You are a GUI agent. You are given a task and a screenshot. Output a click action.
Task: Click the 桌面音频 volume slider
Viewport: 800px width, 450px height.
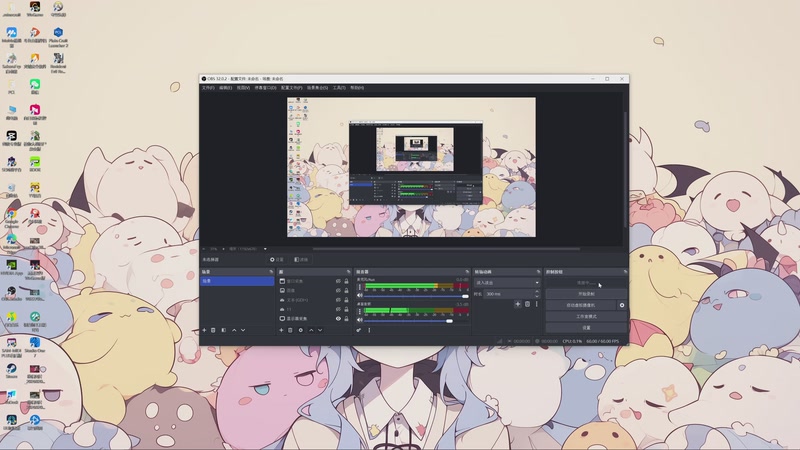(x=416, y=321)
